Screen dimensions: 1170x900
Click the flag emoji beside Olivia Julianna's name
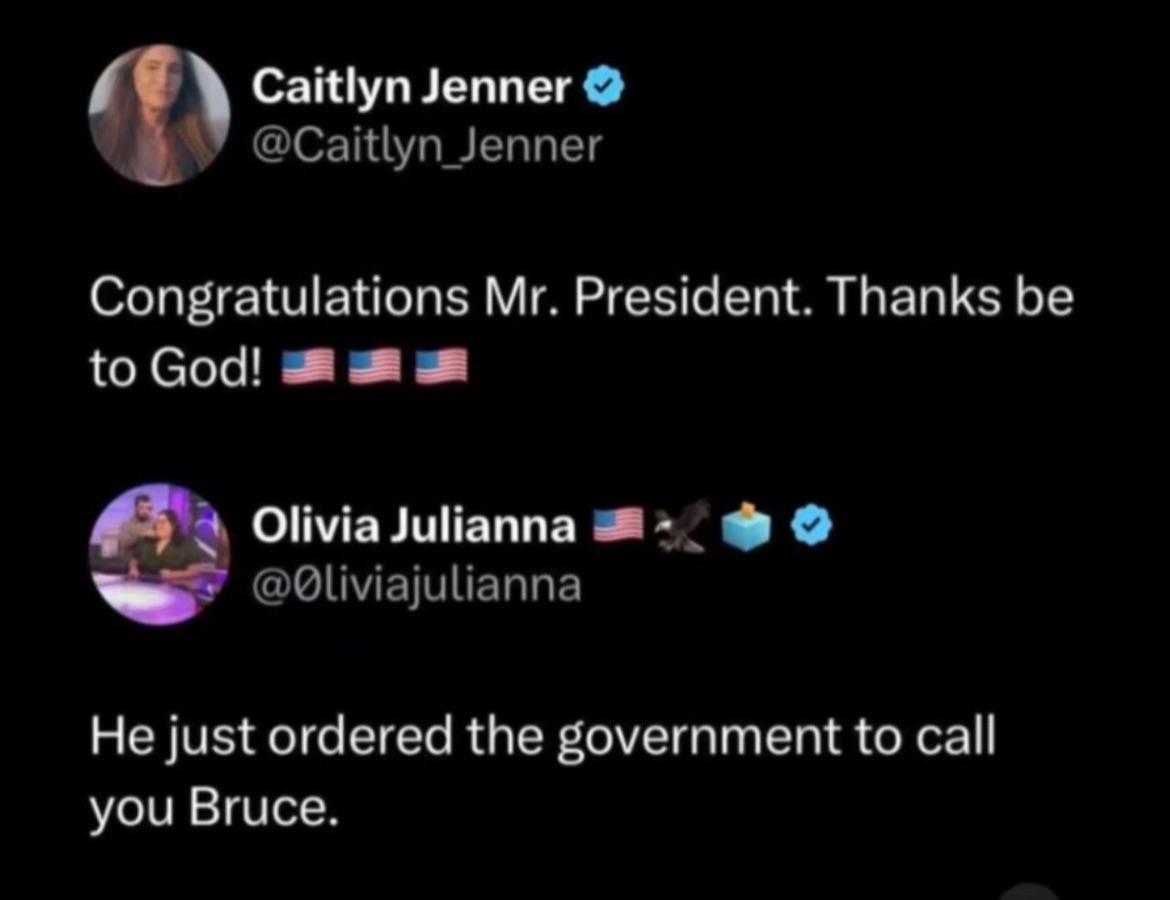click(x=618, y=524)
